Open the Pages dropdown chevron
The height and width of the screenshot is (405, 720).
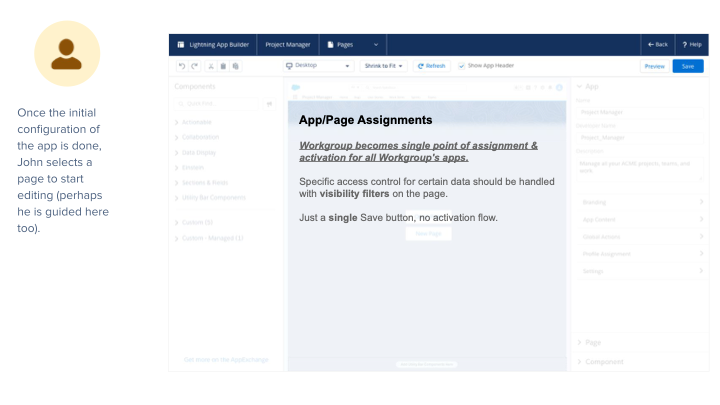(x=376, y=45)
